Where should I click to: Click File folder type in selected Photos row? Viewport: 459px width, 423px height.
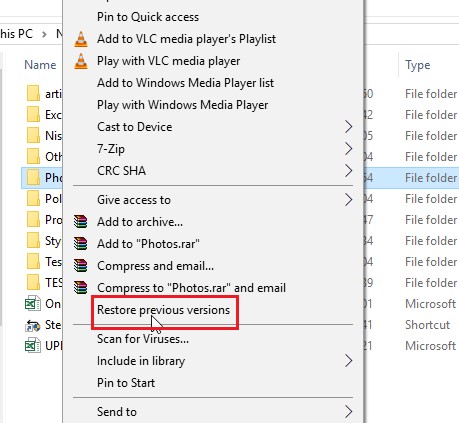point(431,178)
